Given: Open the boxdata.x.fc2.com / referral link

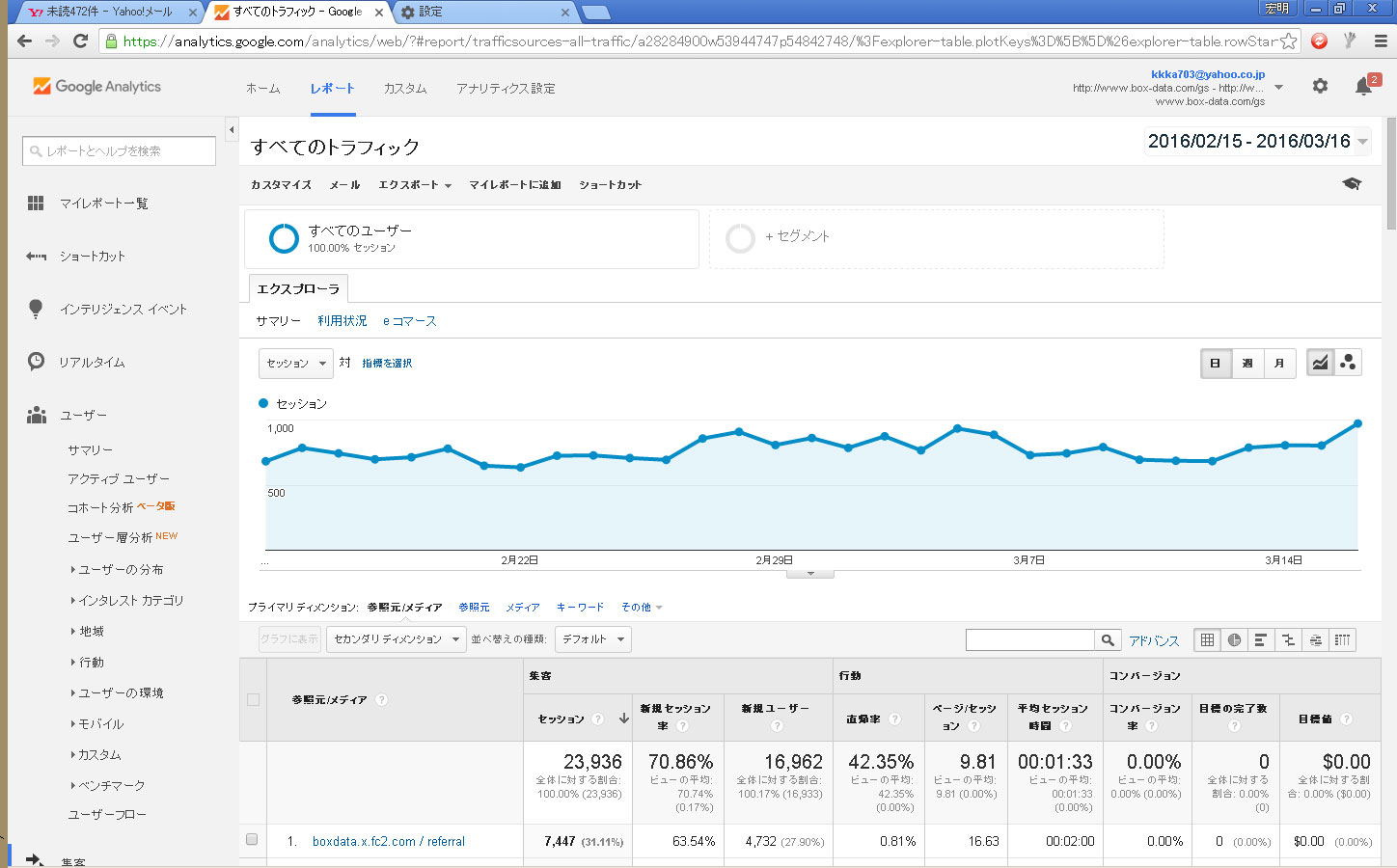Looking at the screenshot, I should [x=389, y=841].
